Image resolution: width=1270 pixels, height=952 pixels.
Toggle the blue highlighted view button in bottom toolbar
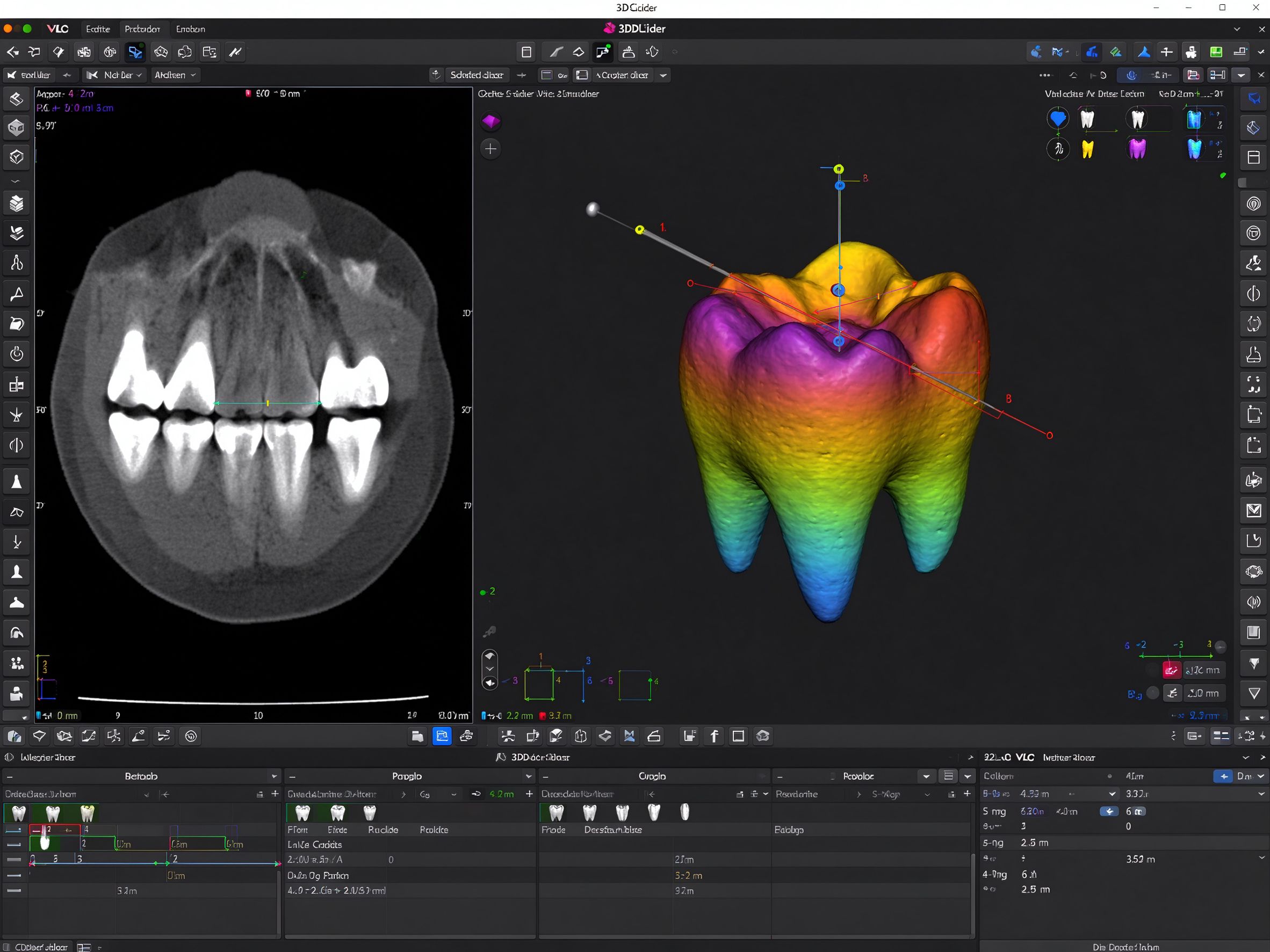pos(442,736)
